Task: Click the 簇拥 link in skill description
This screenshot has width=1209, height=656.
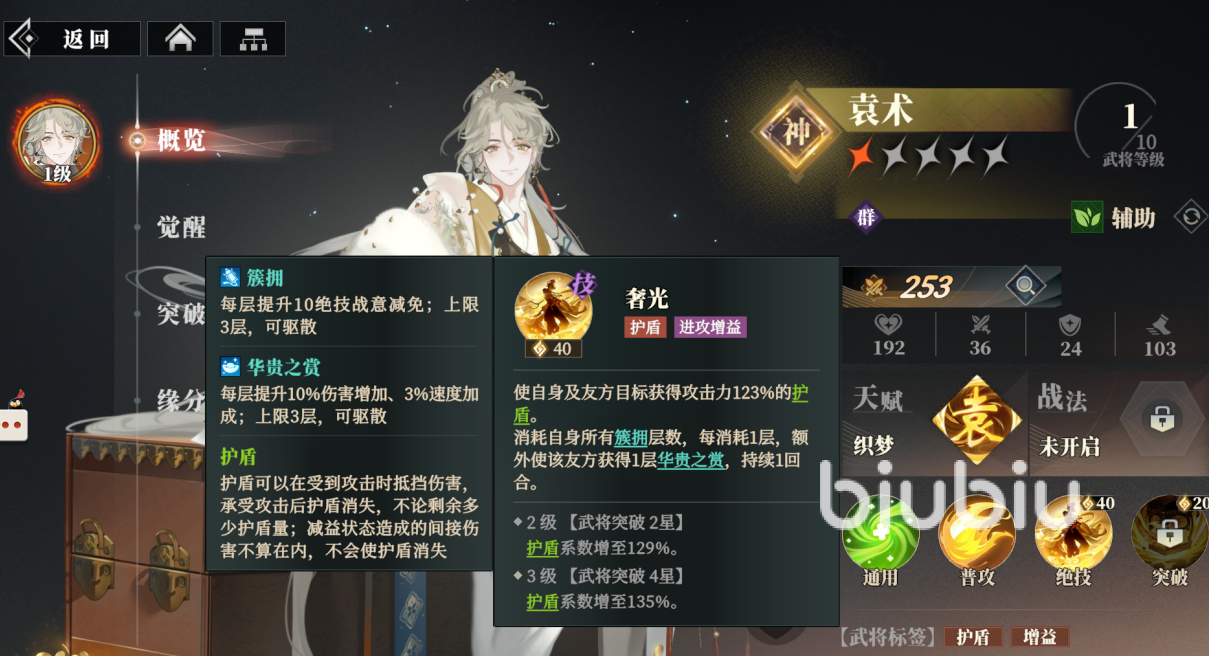Action: pyautogui.click(x=631, y=438)
